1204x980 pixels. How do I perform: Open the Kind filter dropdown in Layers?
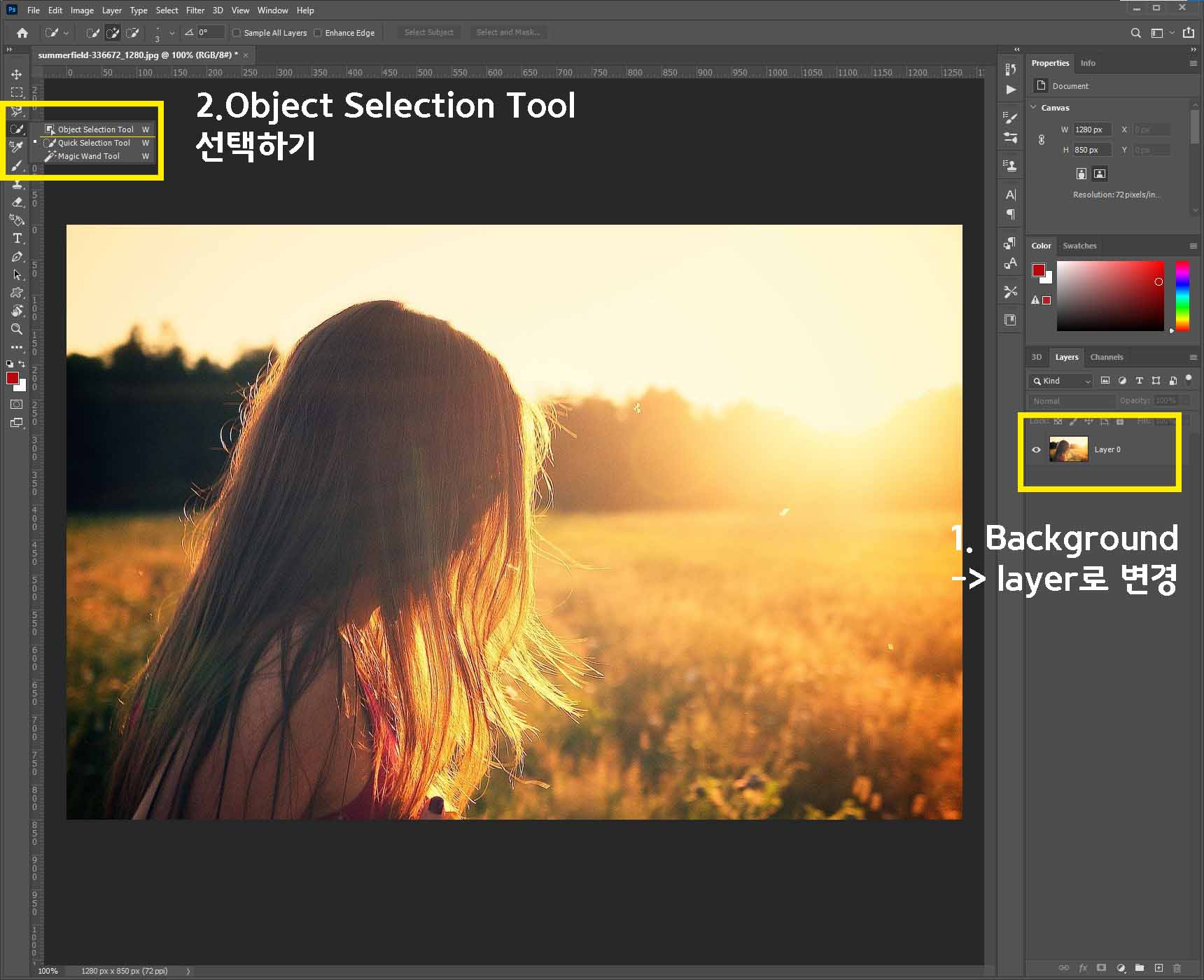(1060, 381)
